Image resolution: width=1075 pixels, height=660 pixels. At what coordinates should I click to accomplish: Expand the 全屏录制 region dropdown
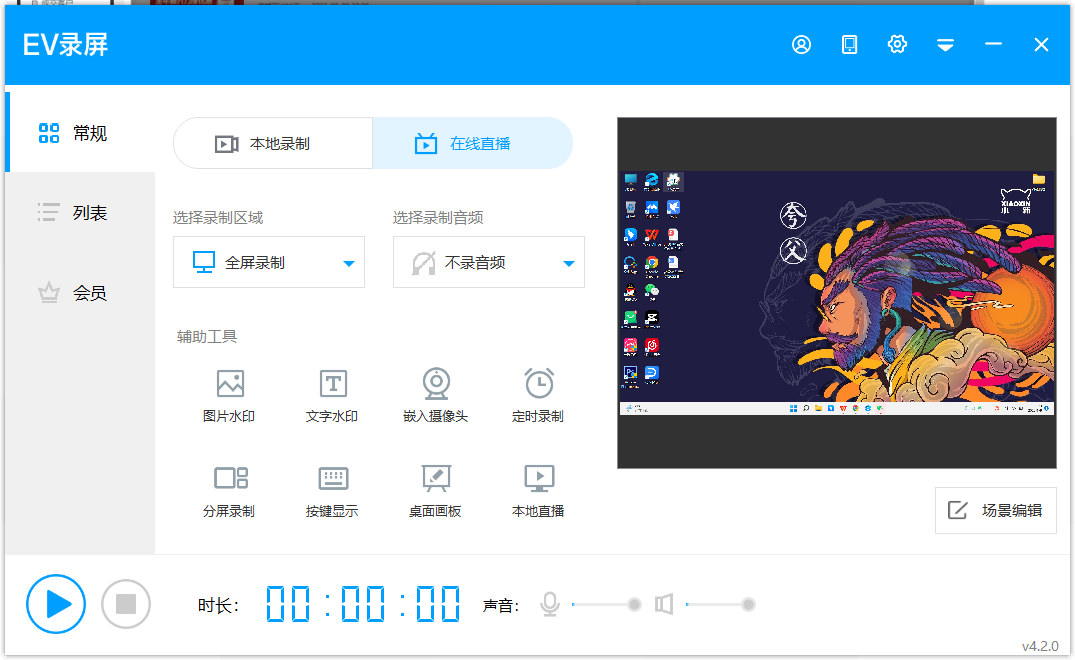pyautogui.click(x=269, y=262)
